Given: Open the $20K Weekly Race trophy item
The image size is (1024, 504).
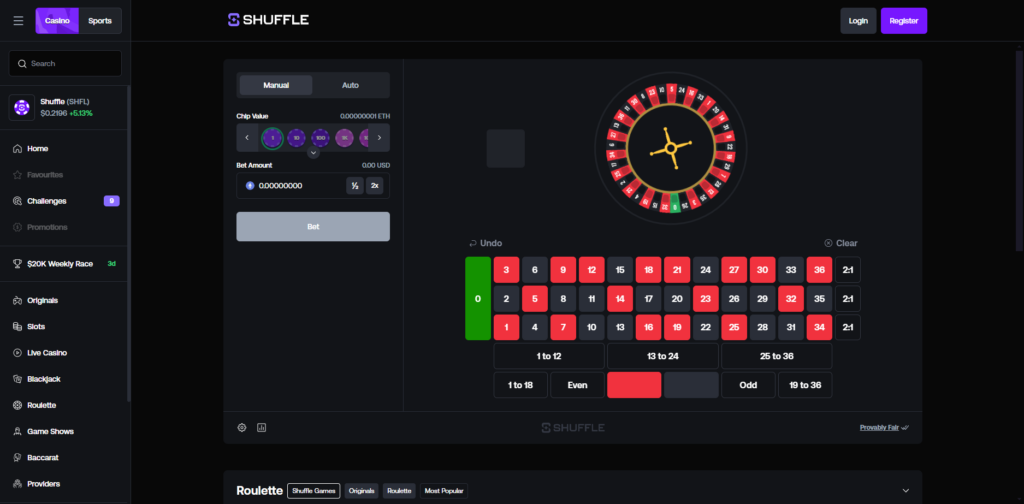Looking at the screenshot, I should click(65, 264).
